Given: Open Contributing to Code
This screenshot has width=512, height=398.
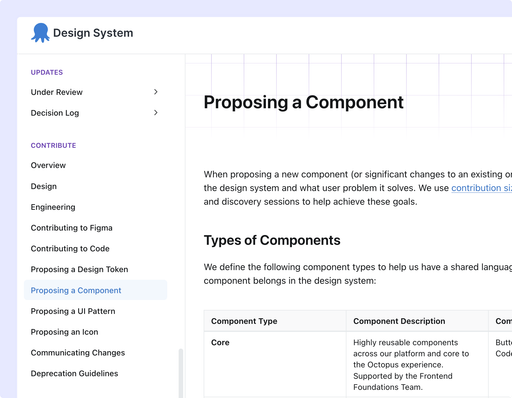Looking at the screenshot, I should click(70, 249).
